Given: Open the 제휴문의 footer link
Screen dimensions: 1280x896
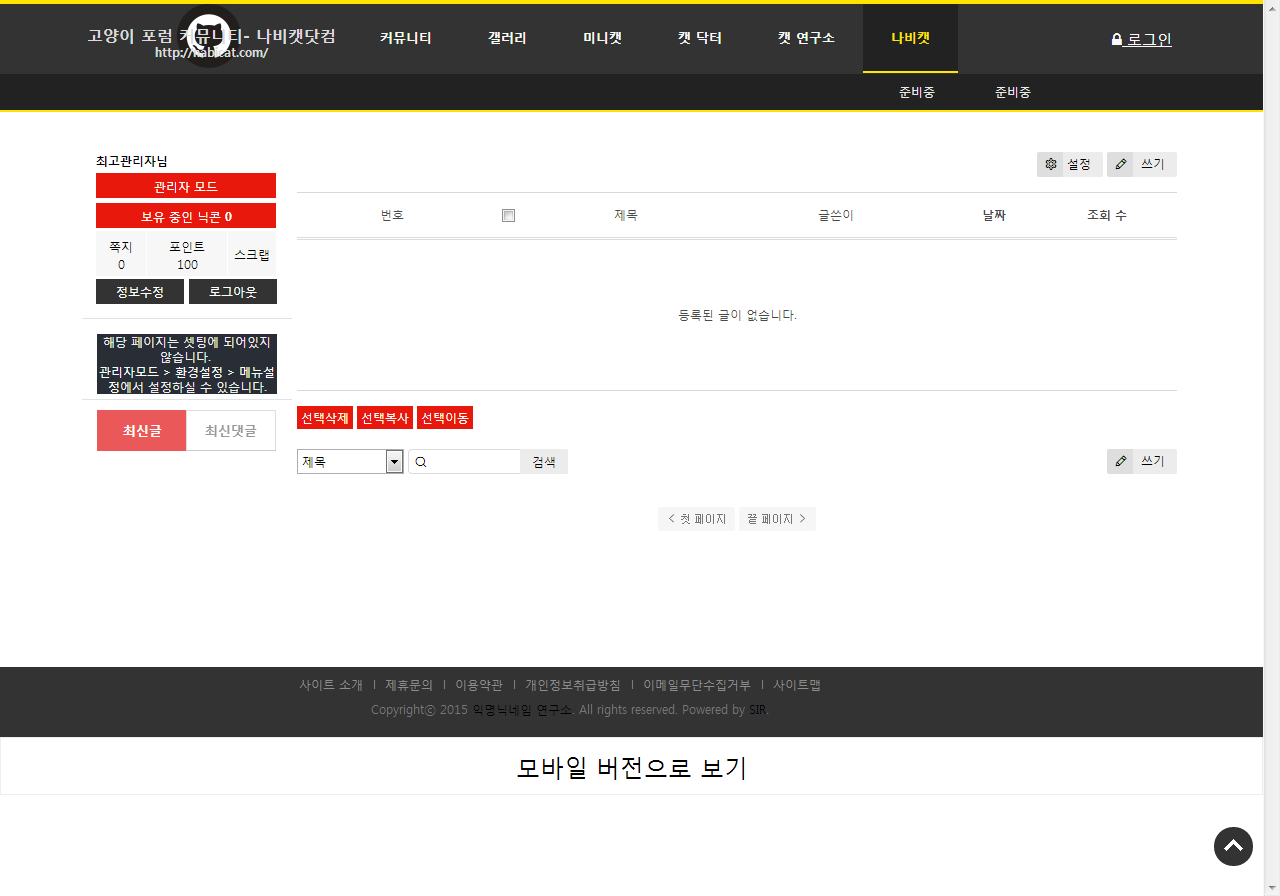Looking at the screenshot, I should [409, 685].
